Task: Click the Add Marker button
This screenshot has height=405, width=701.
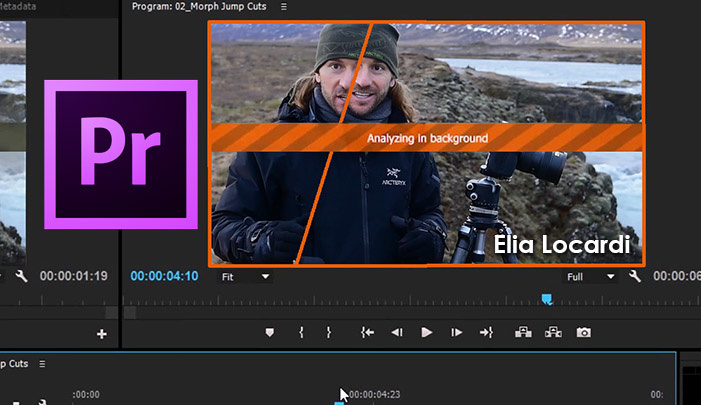Action: (269, 333)
